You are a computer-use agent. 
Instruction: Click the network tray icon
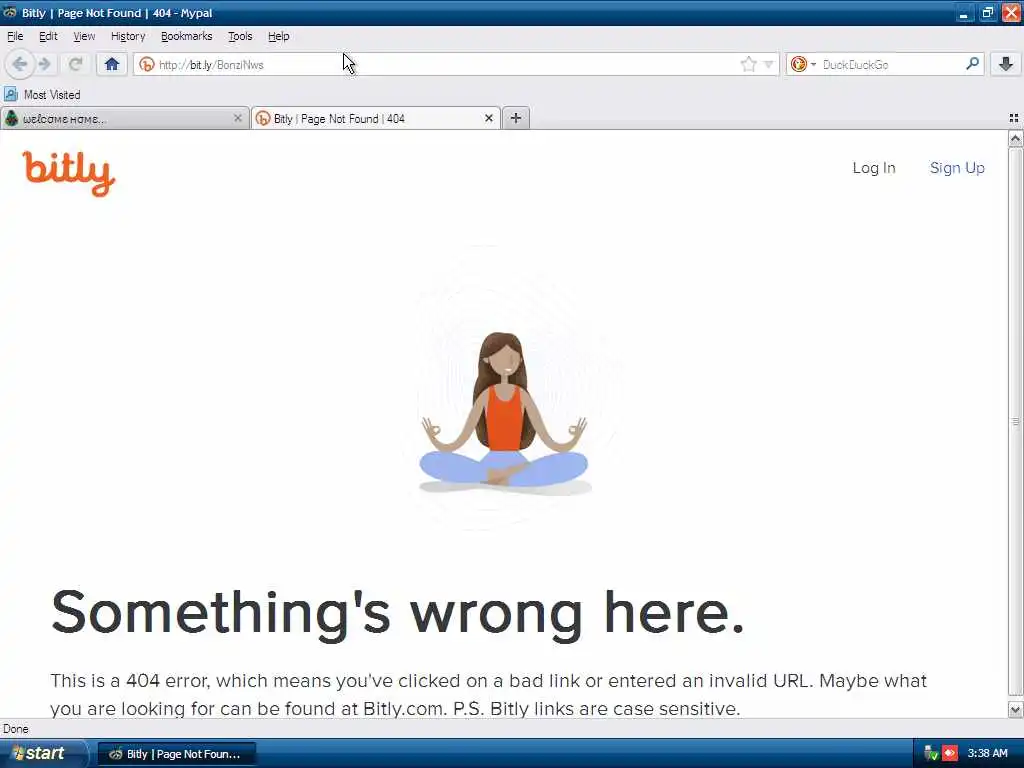pyautogui.click(x=931, y=754)
